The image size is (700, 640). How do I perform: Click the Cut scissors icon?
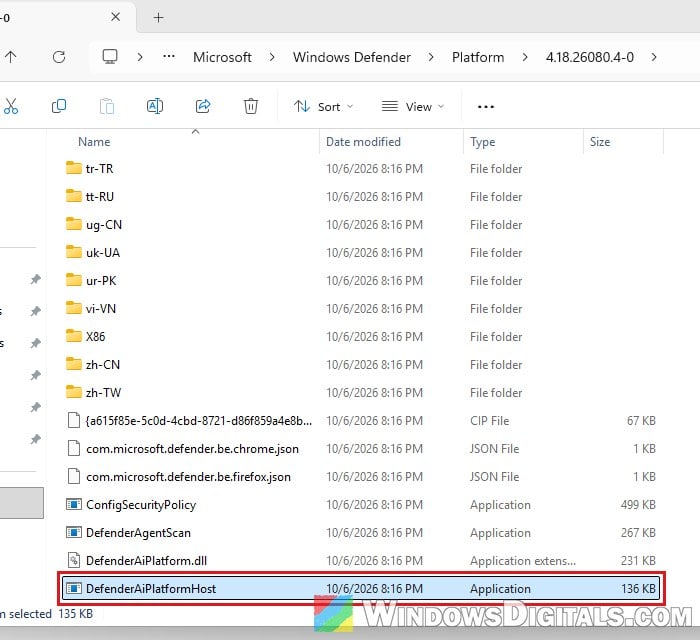pos(11,107)
